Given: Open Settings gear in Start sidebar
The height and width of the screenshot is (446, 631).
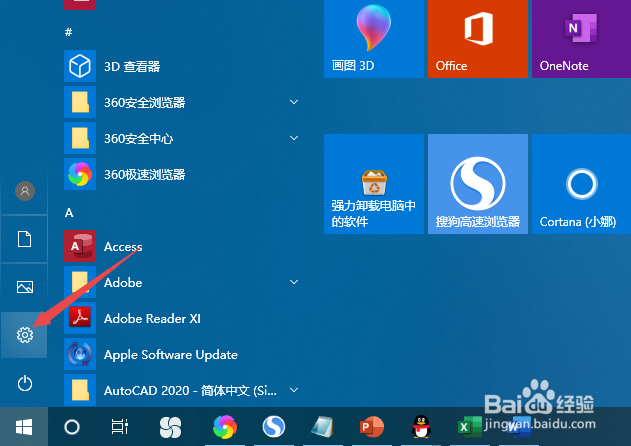Looking at the screenshot, I should coord(25,335).
